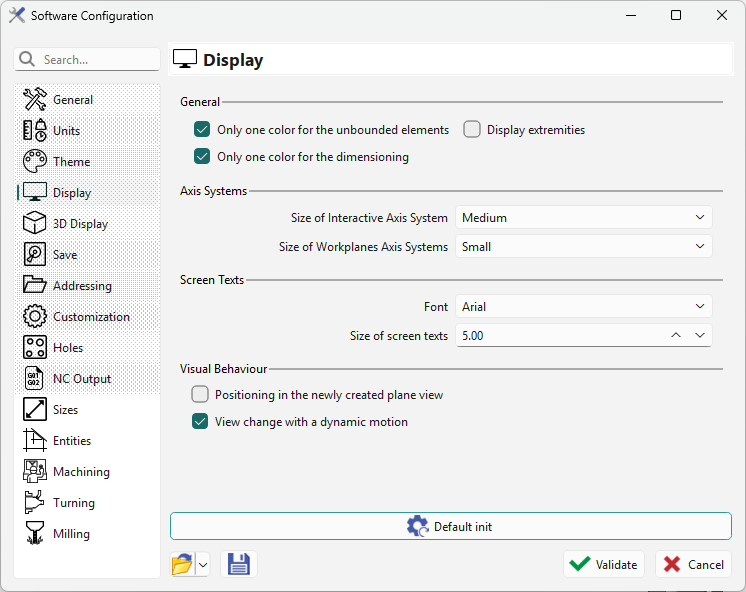Viewport: 746px width, 592px height.
Task: Select the Holes category icon
Action: [x=35, y=348]
